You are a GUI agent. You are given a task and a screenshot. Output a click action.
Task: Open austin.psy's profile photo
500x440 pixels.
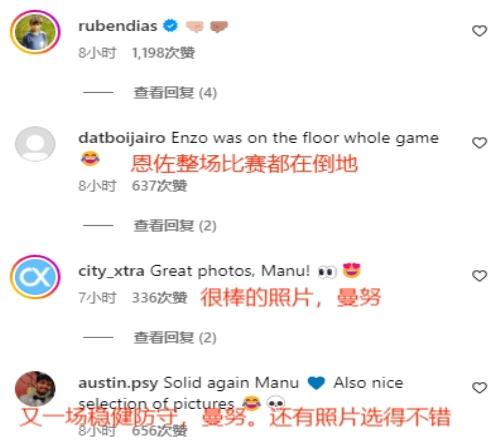(35, 389)
